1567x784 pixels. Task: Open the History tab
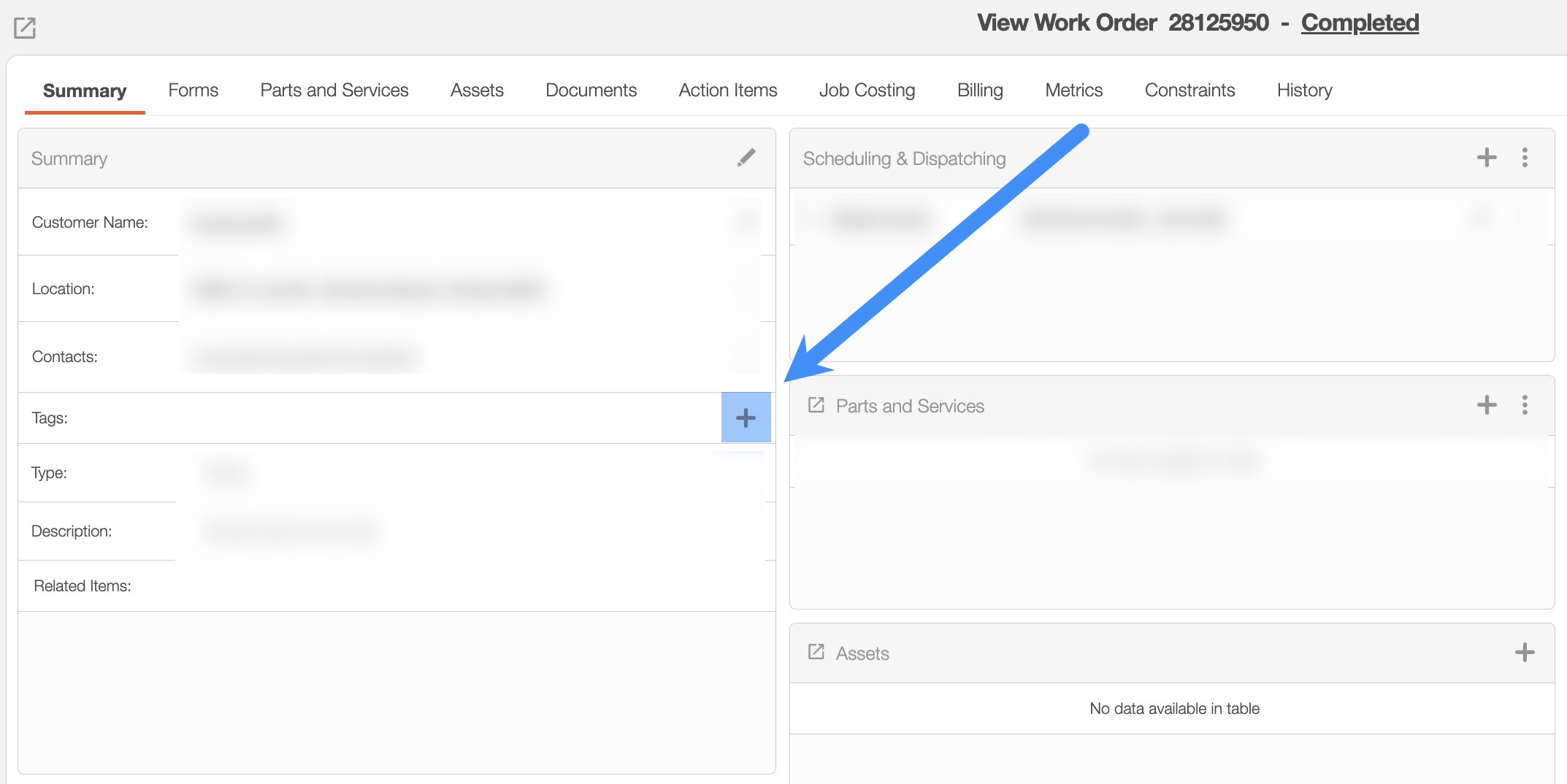pyautogui.click(x=1304, y=90)
